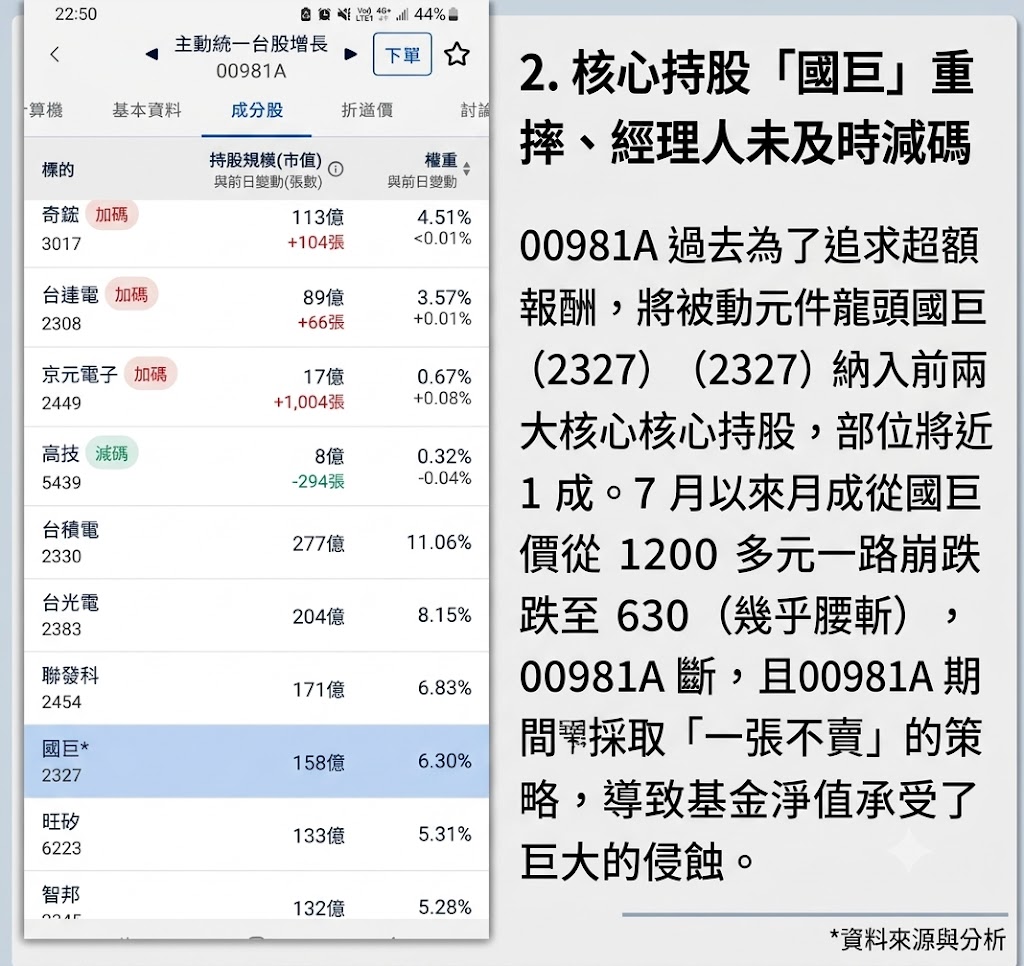1024x966 pixels.
Task: Tap the back arrow icon
Action: (x=55, y=54)
